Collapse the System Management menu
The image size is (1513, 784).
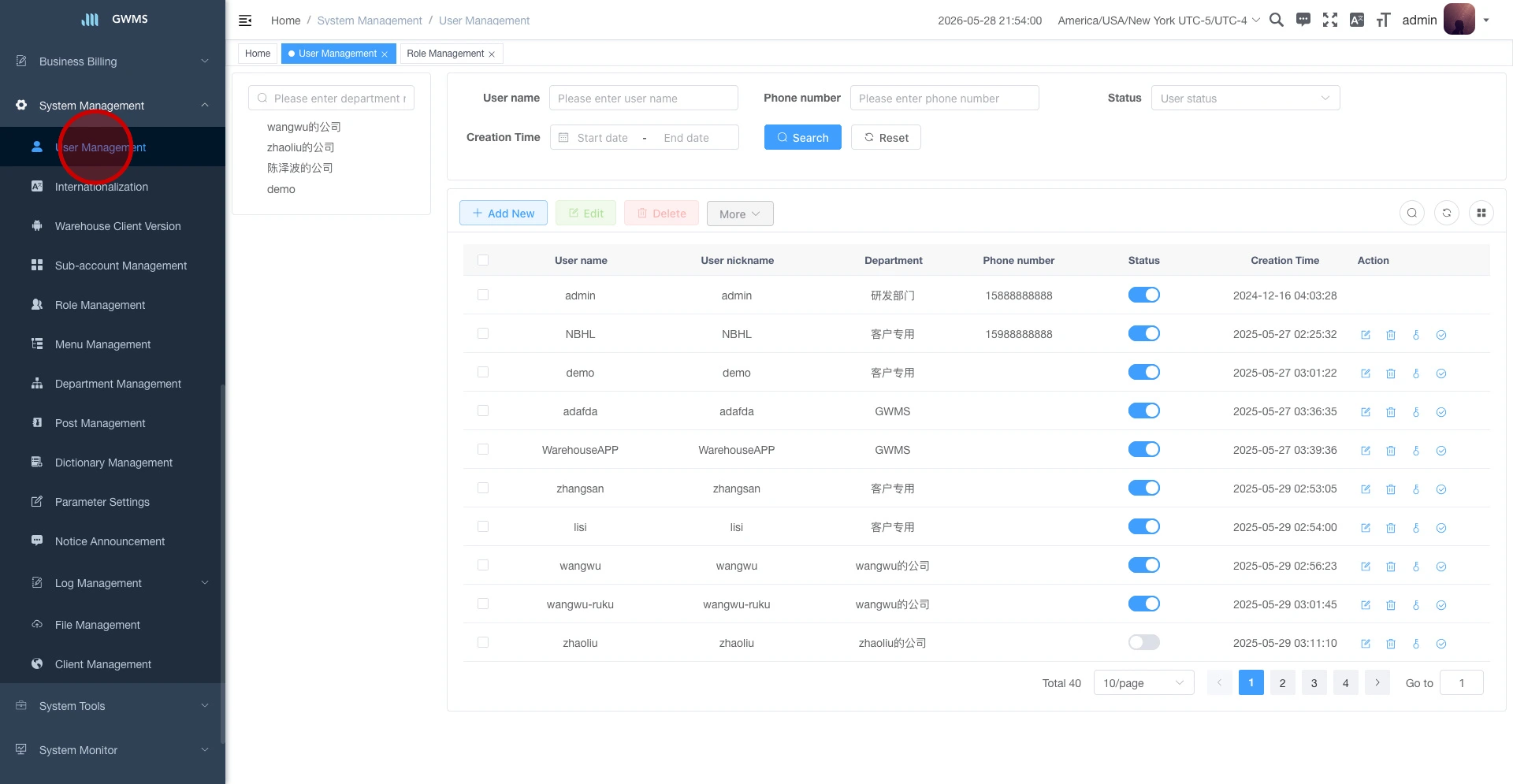coord(113,106)
